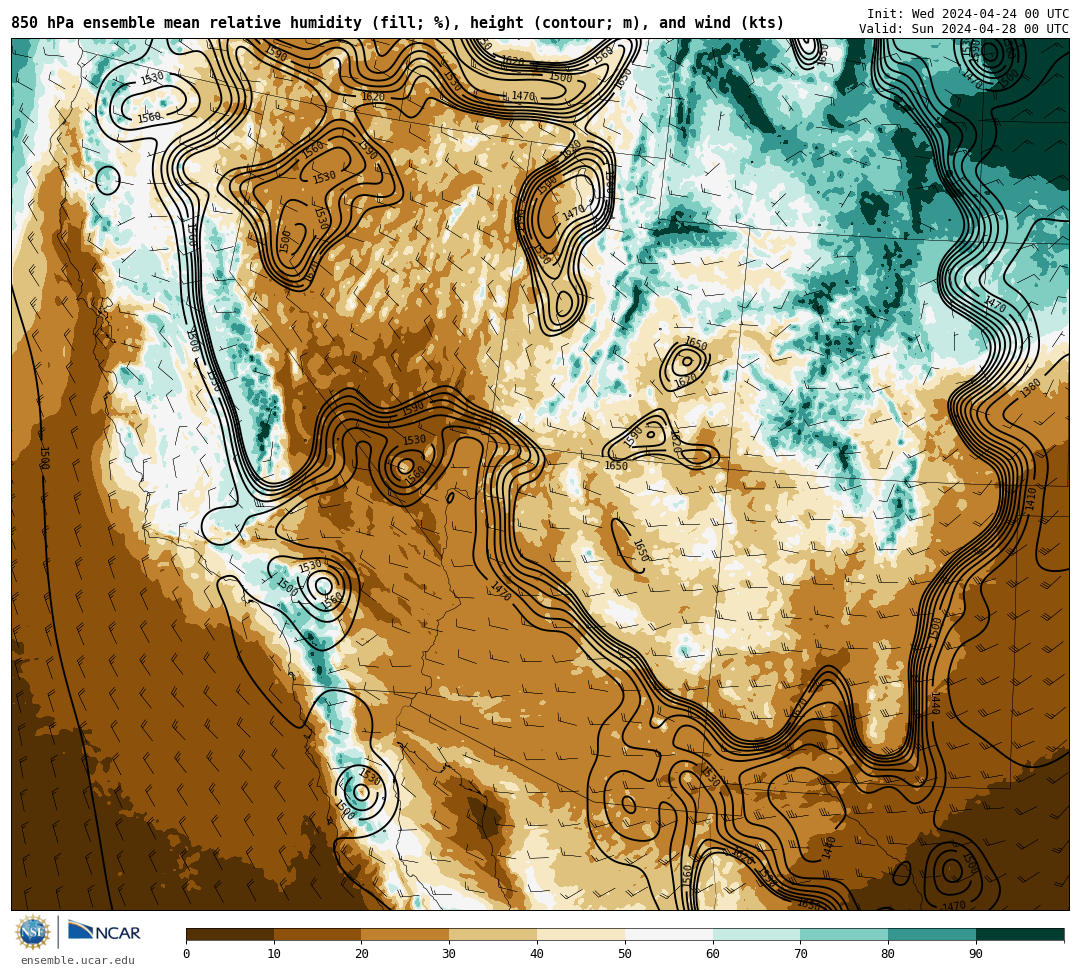Click the colorbar tick label 70

[800, 954]
